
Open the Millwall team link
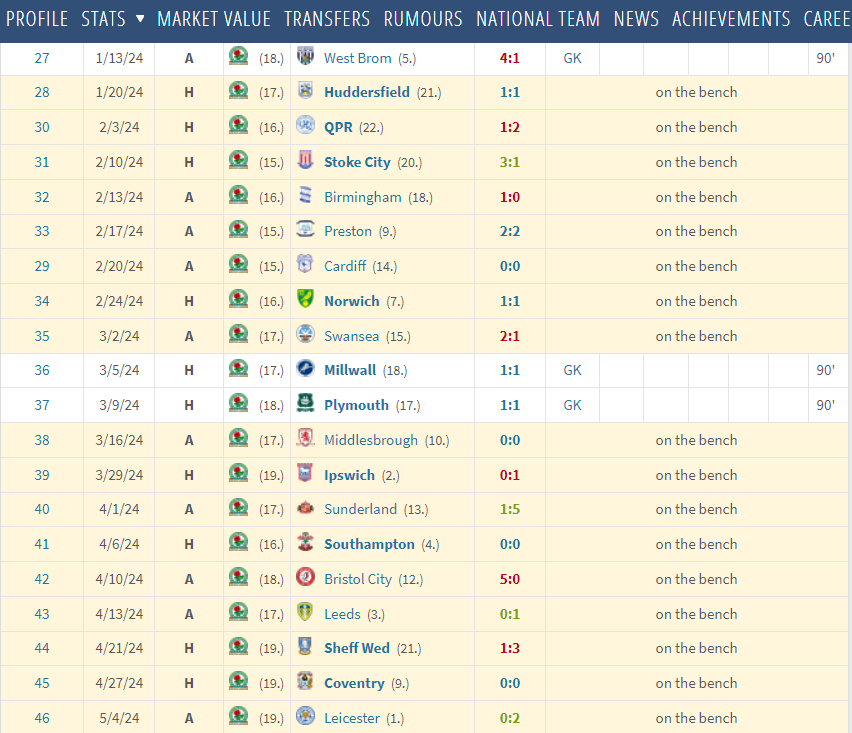(350, 371)
